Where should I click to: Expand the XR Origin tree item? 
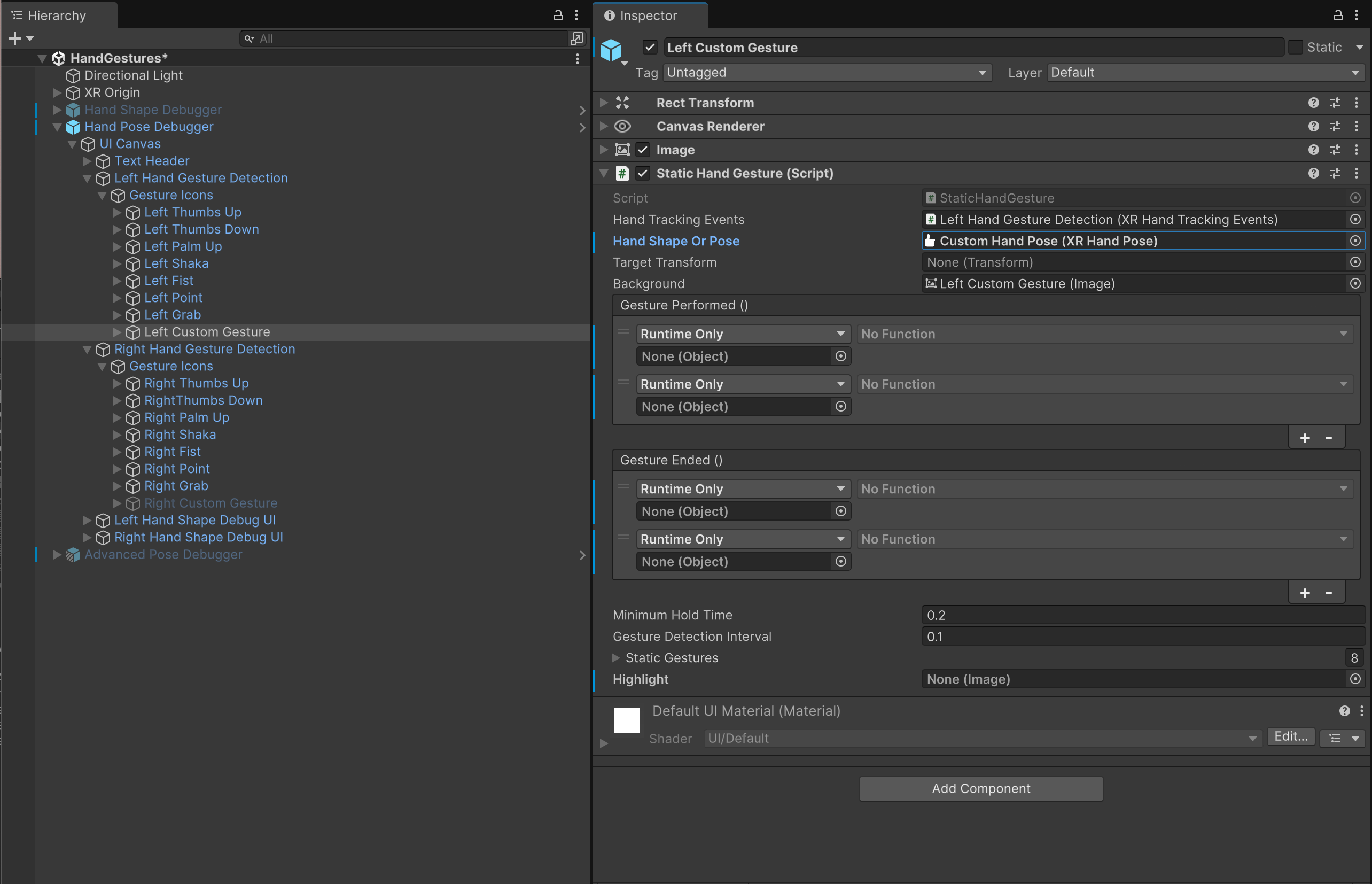(x=57, y=92)
